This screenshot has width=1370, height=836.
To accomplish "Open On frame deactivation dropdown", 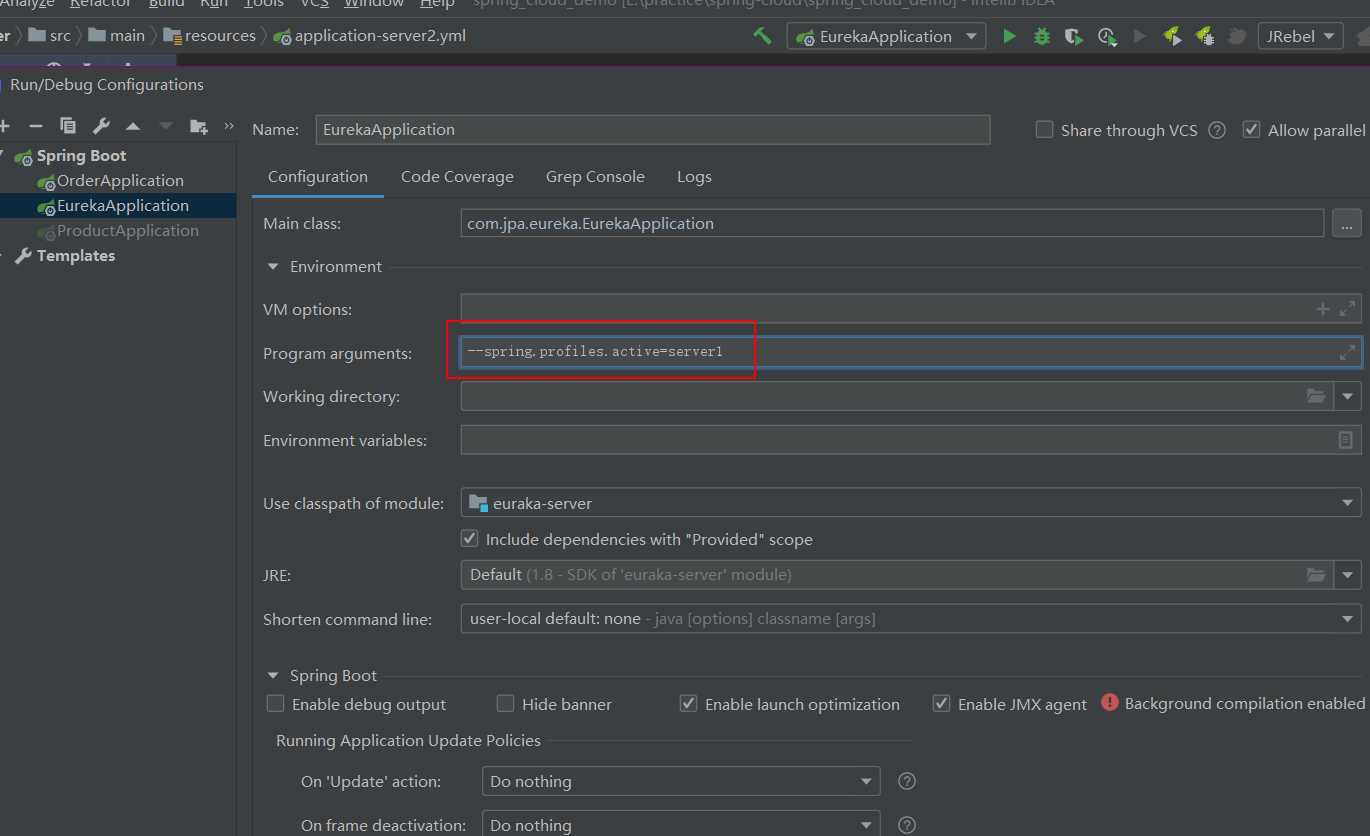I will [x=681, y=823].
